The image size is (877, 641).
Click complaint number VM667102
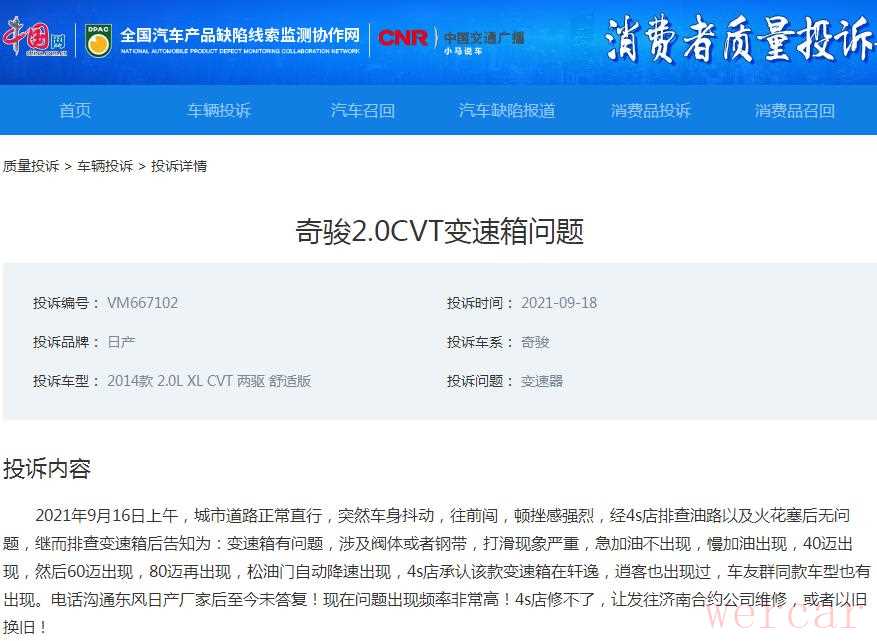(142, 303)
